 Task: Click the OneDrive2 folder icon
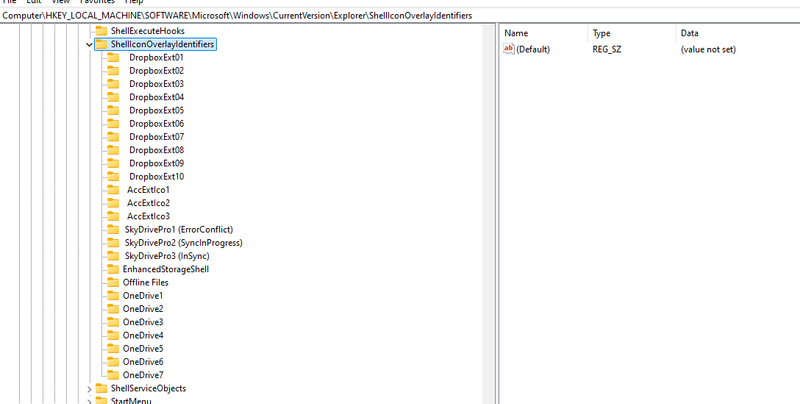click(113, 309)
